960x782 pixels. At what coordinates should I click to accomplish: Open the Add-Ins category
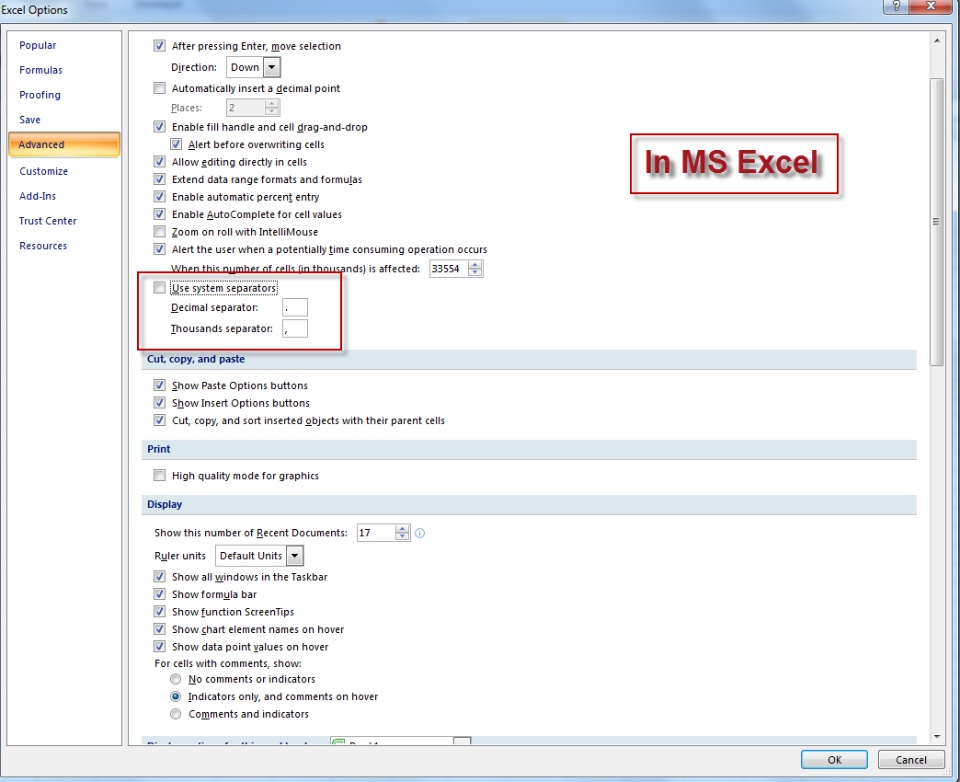(37, 196)
